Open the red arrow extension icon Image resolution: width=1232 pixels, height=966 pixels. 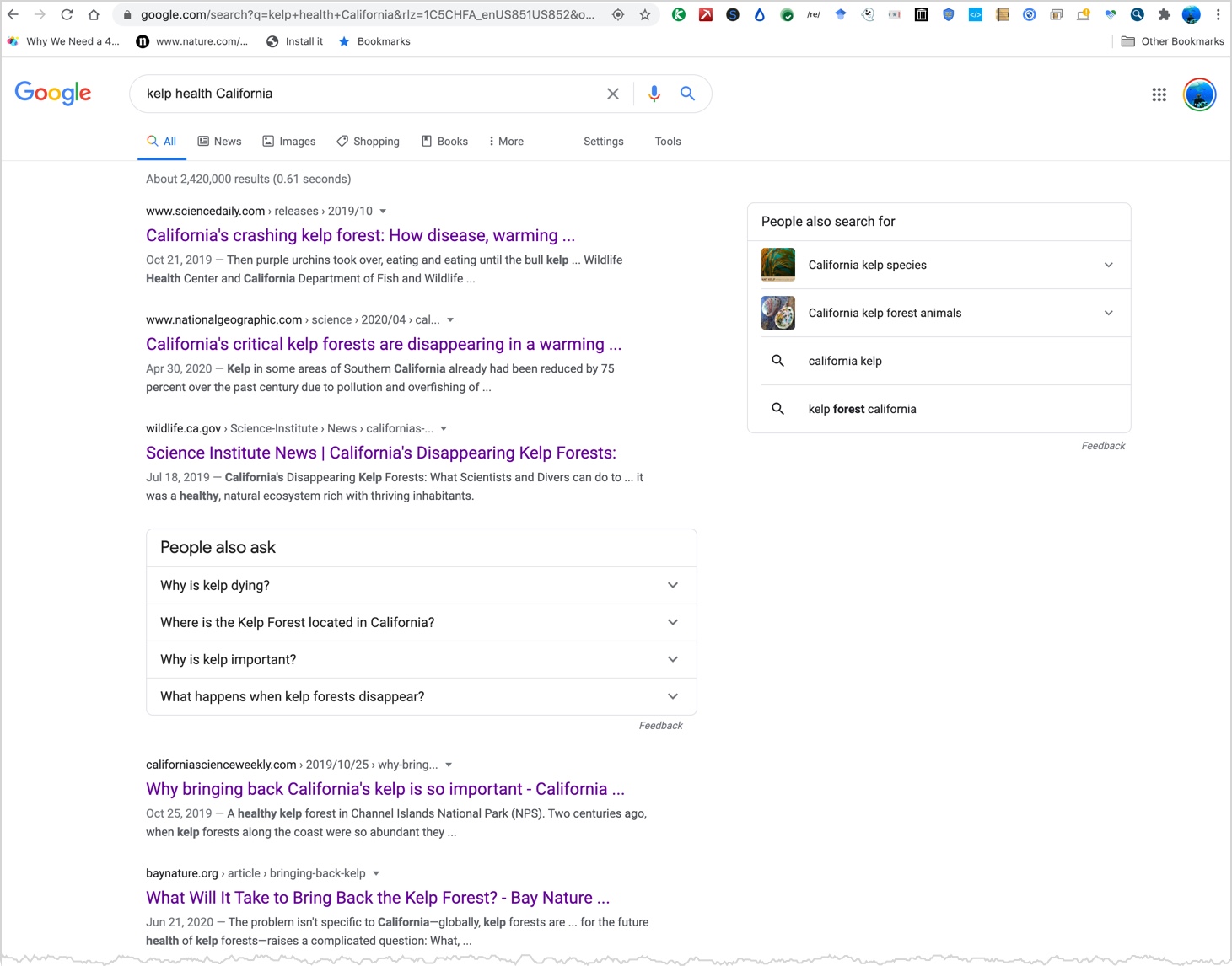706,14
